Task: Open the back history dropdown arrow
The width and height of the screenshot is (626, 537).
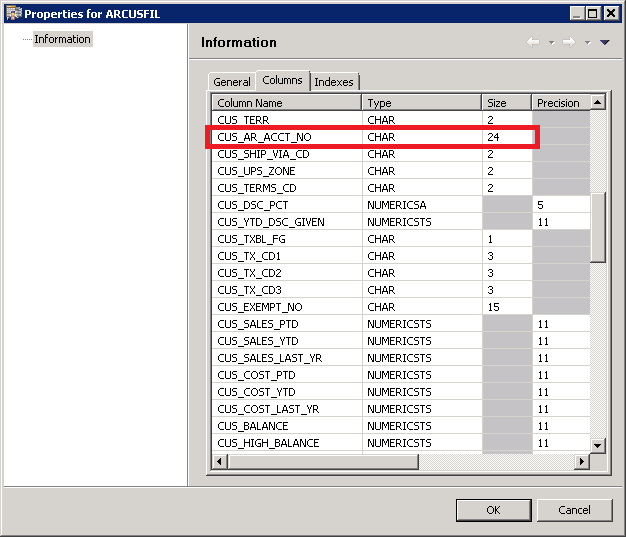Action: coord(551,42)
